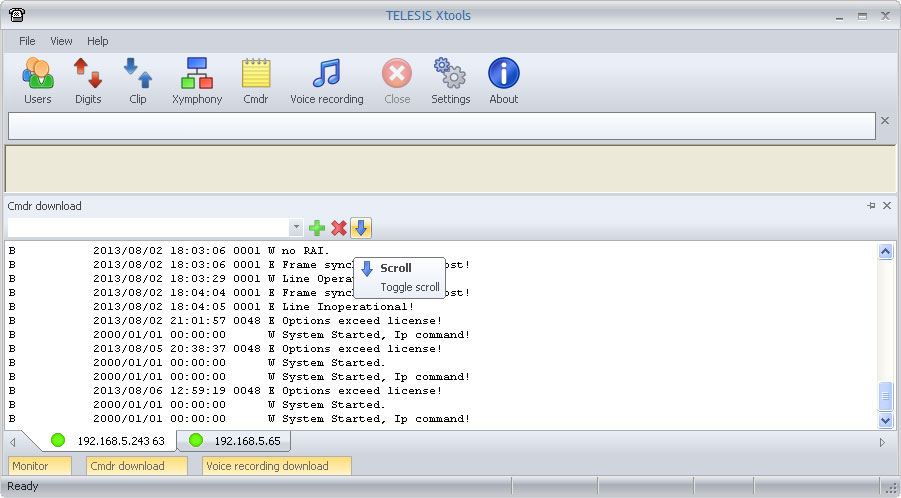Click the green plus add icon
Screen dimensions: 901x498
coord(317,228)
